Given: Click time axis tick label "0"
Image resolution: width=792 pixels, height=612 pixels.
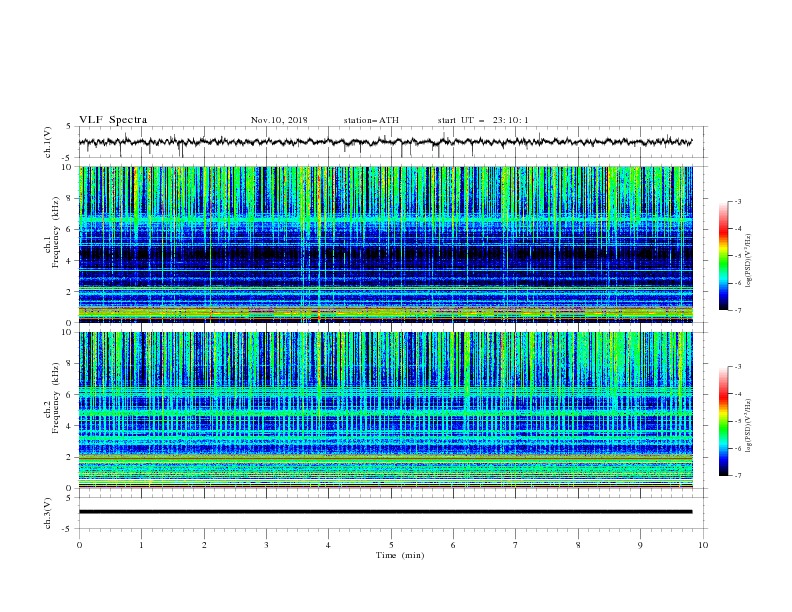Looking at the screenshot, I should click(79, 545).
